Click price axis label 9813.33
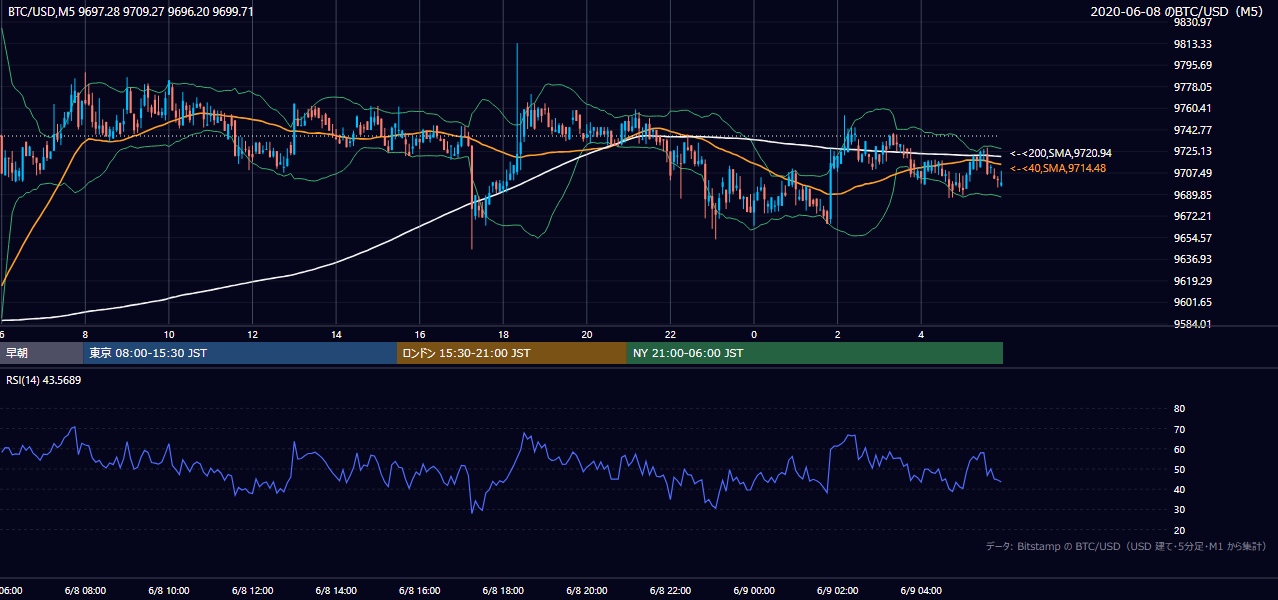 [x=1192, y=44]
